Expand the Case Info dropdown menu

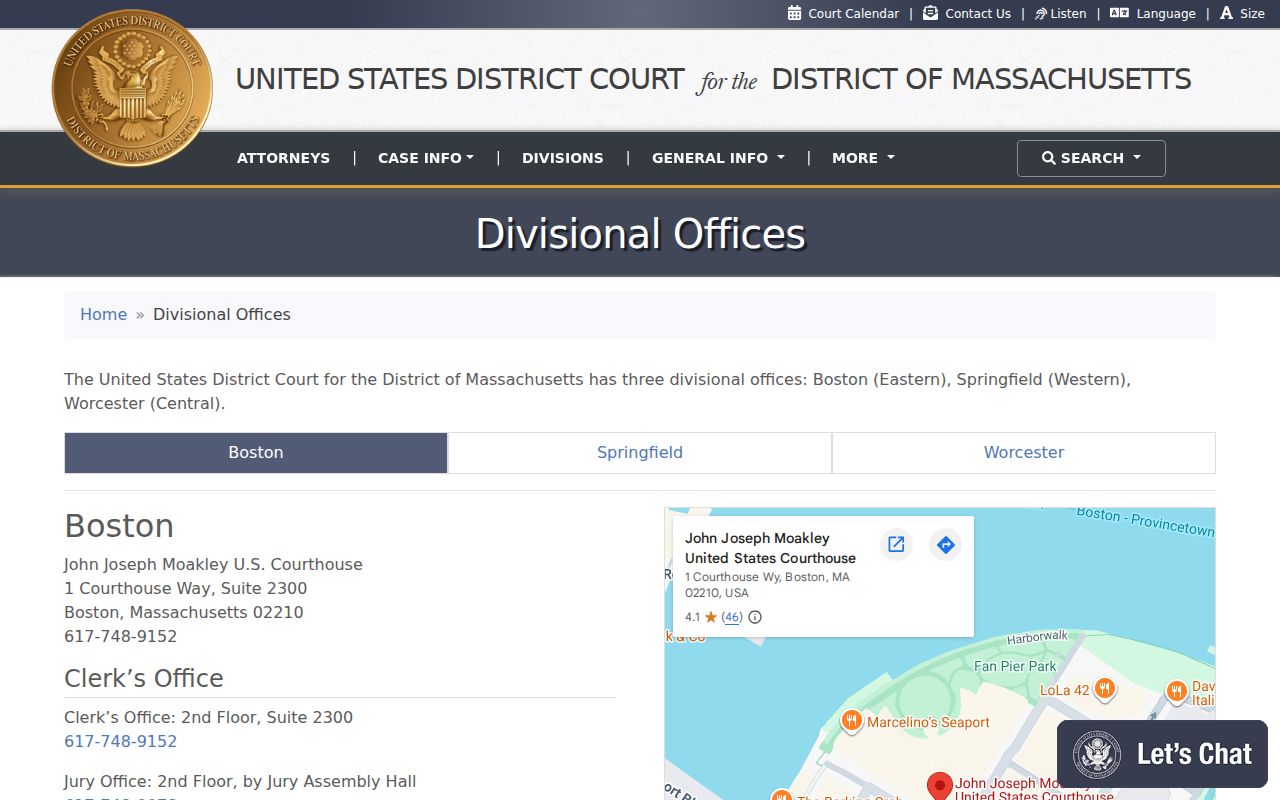pyautogui.click(x=426, y=158)
